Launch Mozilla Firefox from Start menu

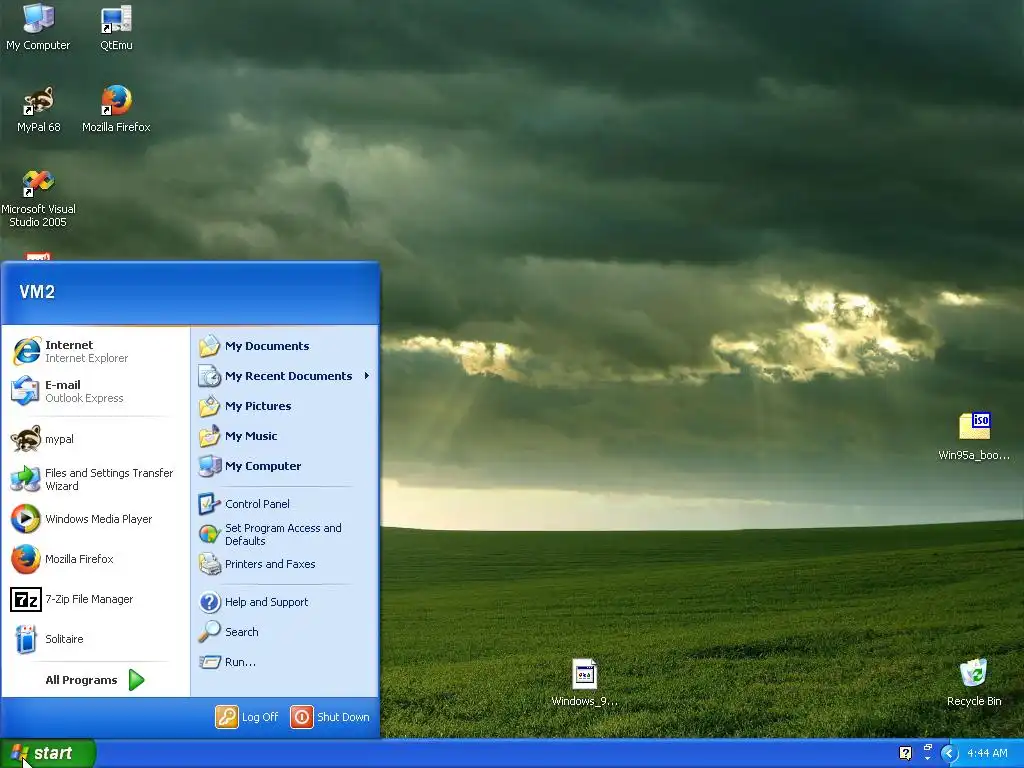pyautogui.click(x=95, y=559)
